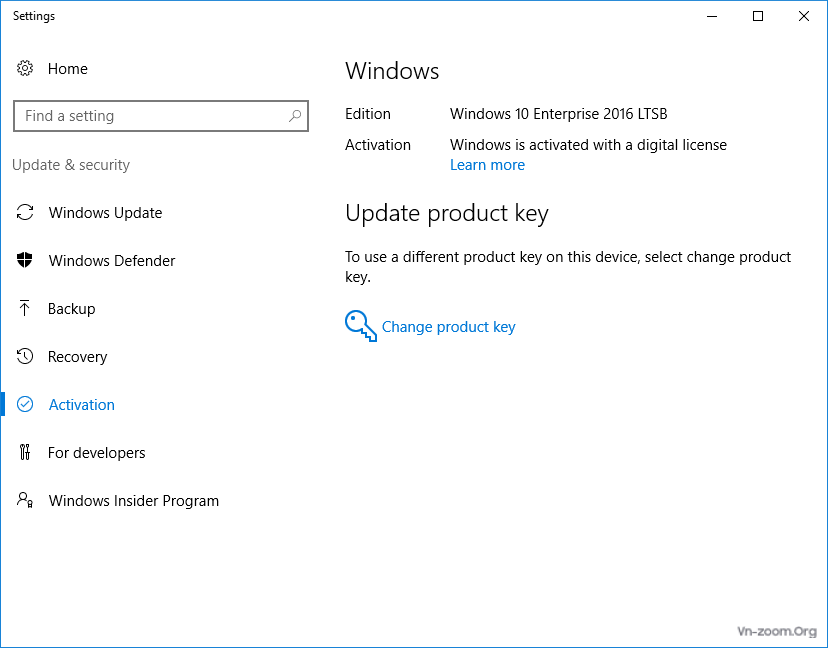Click the Windows heading text
828x648 pixels.
(392, 71)
